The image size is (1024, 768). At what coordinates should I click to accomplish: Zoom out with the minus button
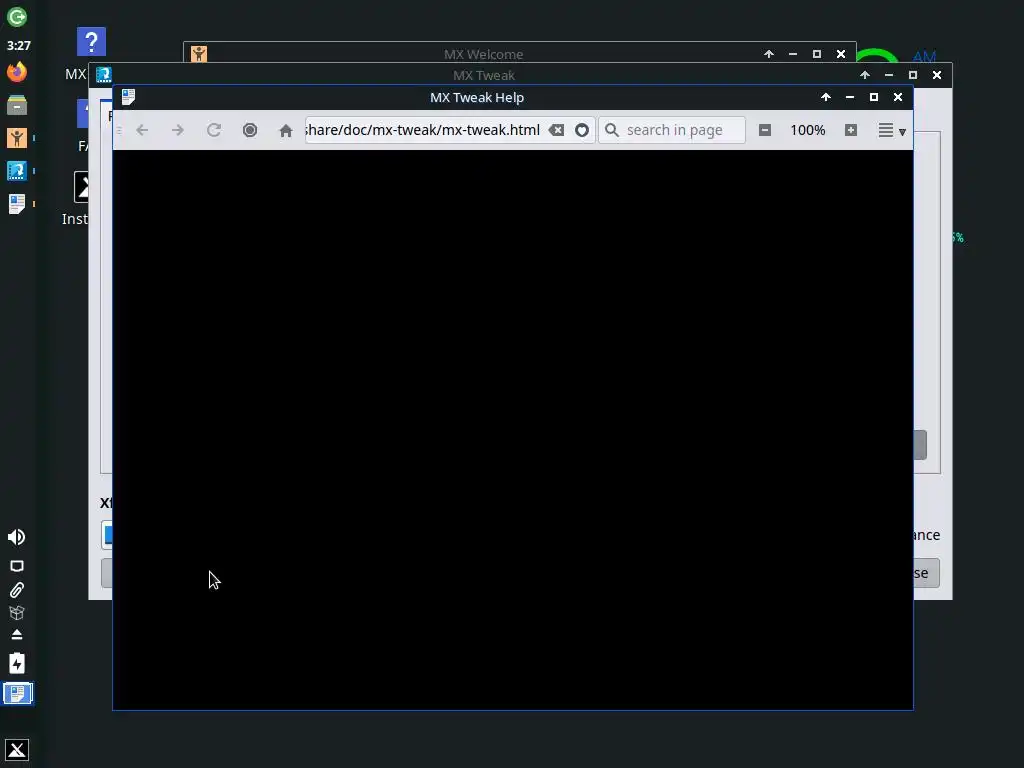coord(765,130)
